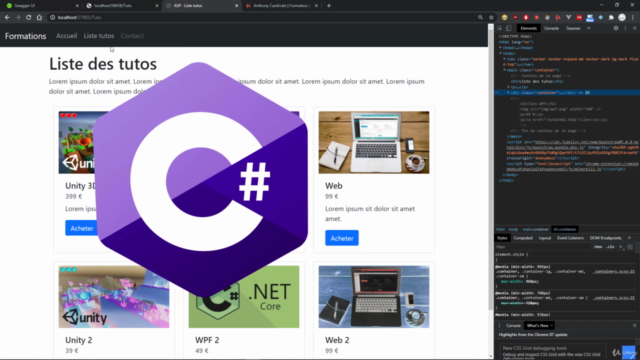The height and width of the screenshot is (360, 640).
Task: Expand the selected div container node
Action: coord(508,93)
